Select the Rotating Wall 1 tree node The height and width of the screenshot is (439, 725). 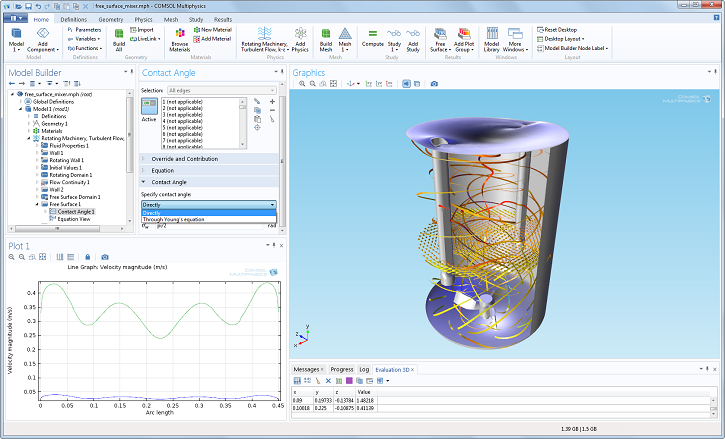[61, 160]
